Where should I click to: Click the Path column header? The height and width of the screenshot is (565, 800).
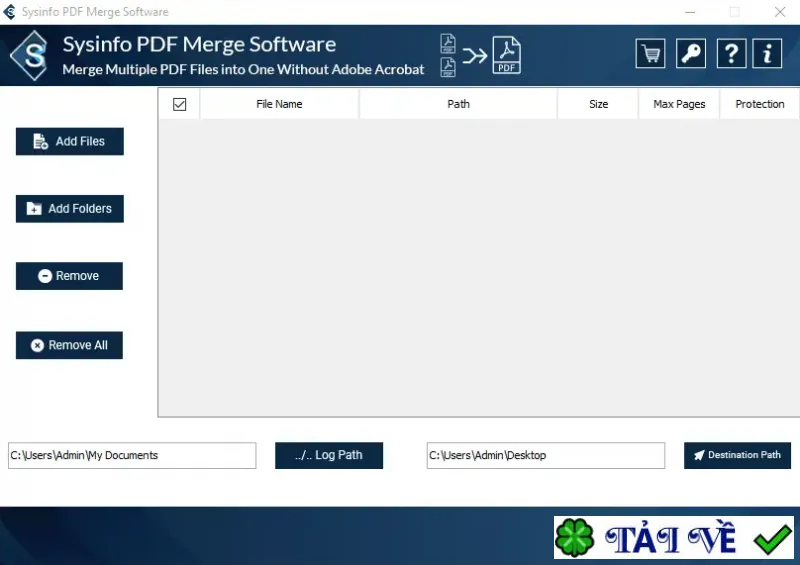(x=458, y=104)
